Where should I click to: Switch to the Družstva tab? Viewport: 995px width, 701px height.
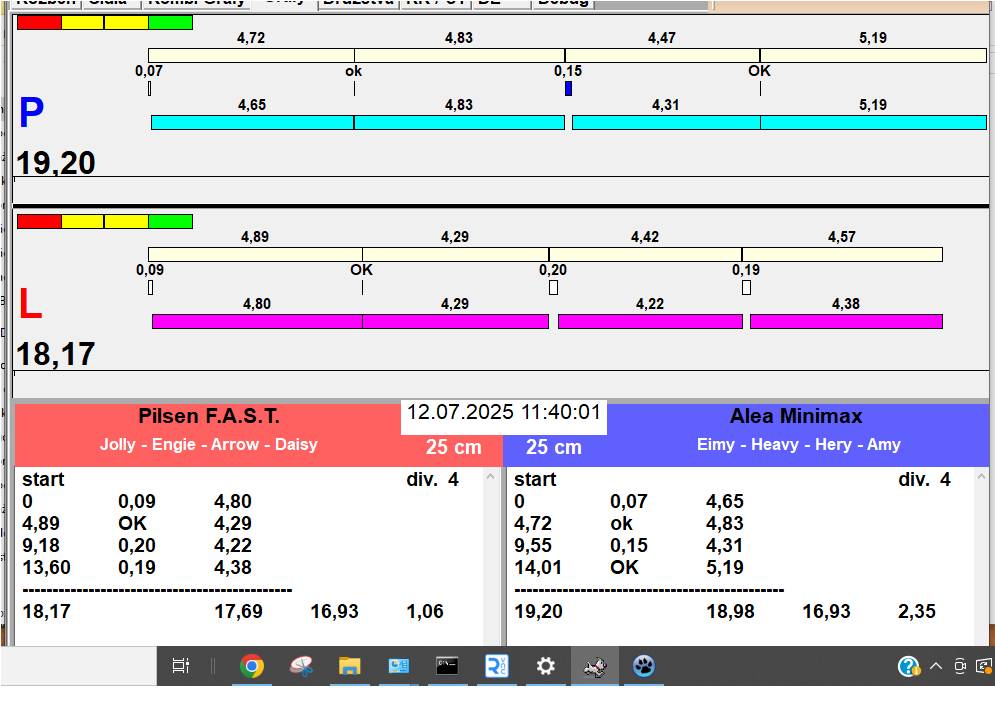pos(358,3)
